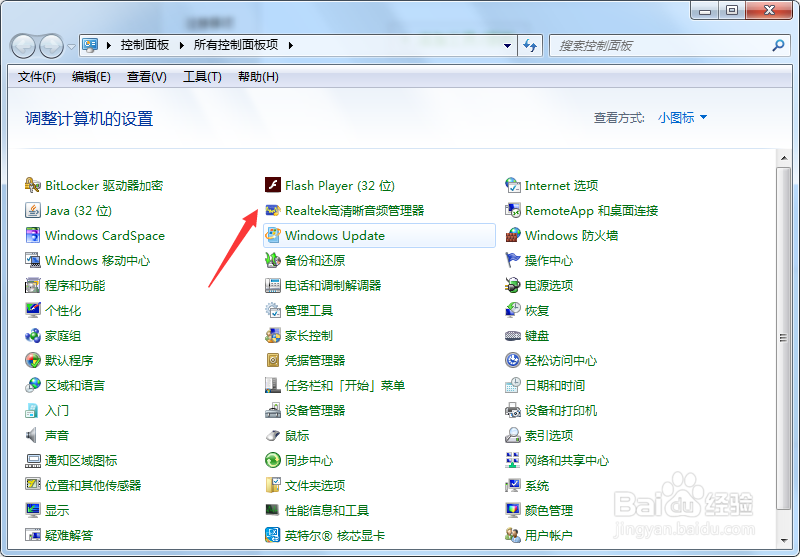Open the 同步中心 green icon
800x557 pixels.
[x=273, y=460]
